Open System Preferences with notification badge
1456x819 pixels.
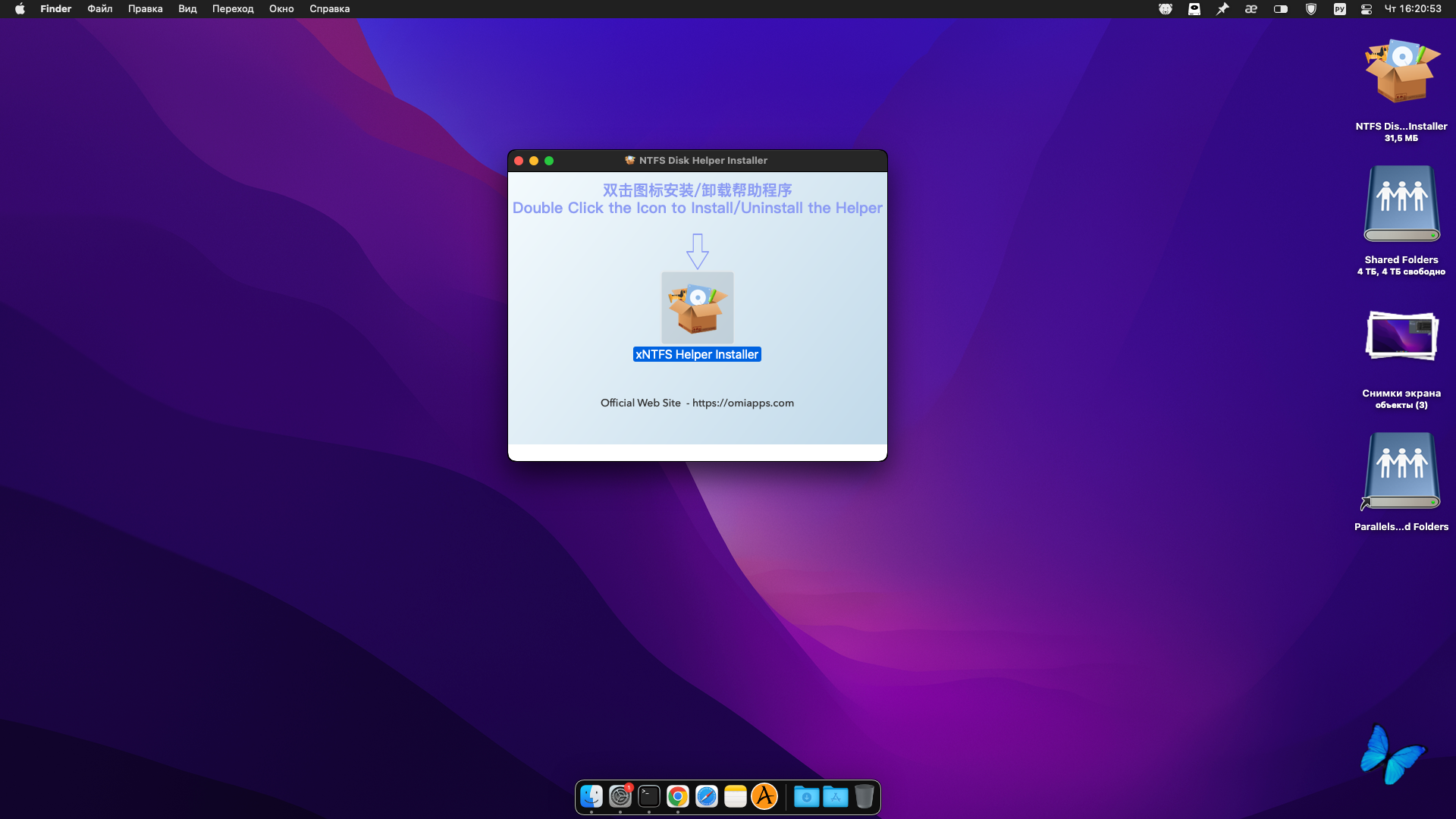(620, 796)
